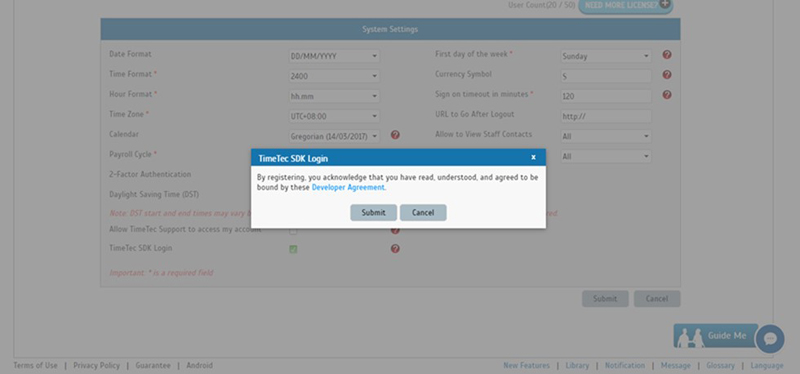Open the Date Format dropdown

tap(334, 56)
